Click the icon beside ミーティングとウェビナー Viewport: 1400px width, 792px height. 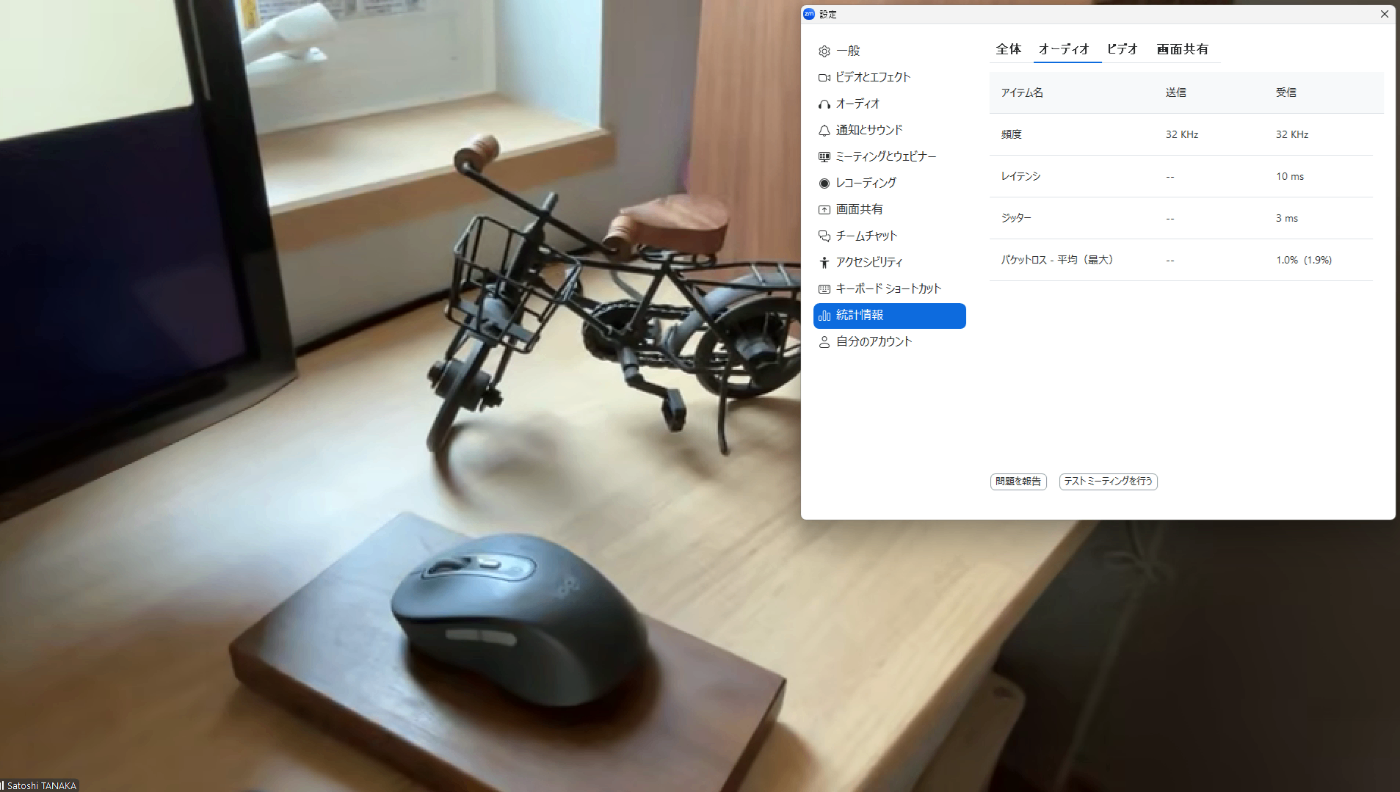coord(824,157)
